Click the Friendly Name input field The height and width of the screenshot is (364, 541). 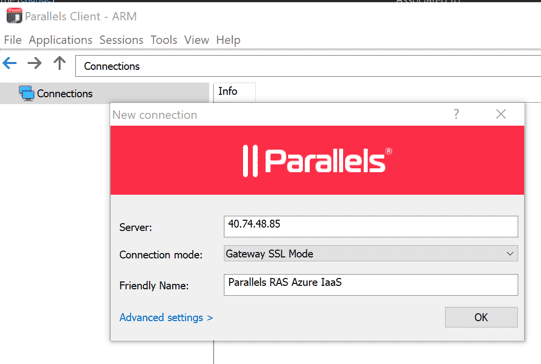371,285
